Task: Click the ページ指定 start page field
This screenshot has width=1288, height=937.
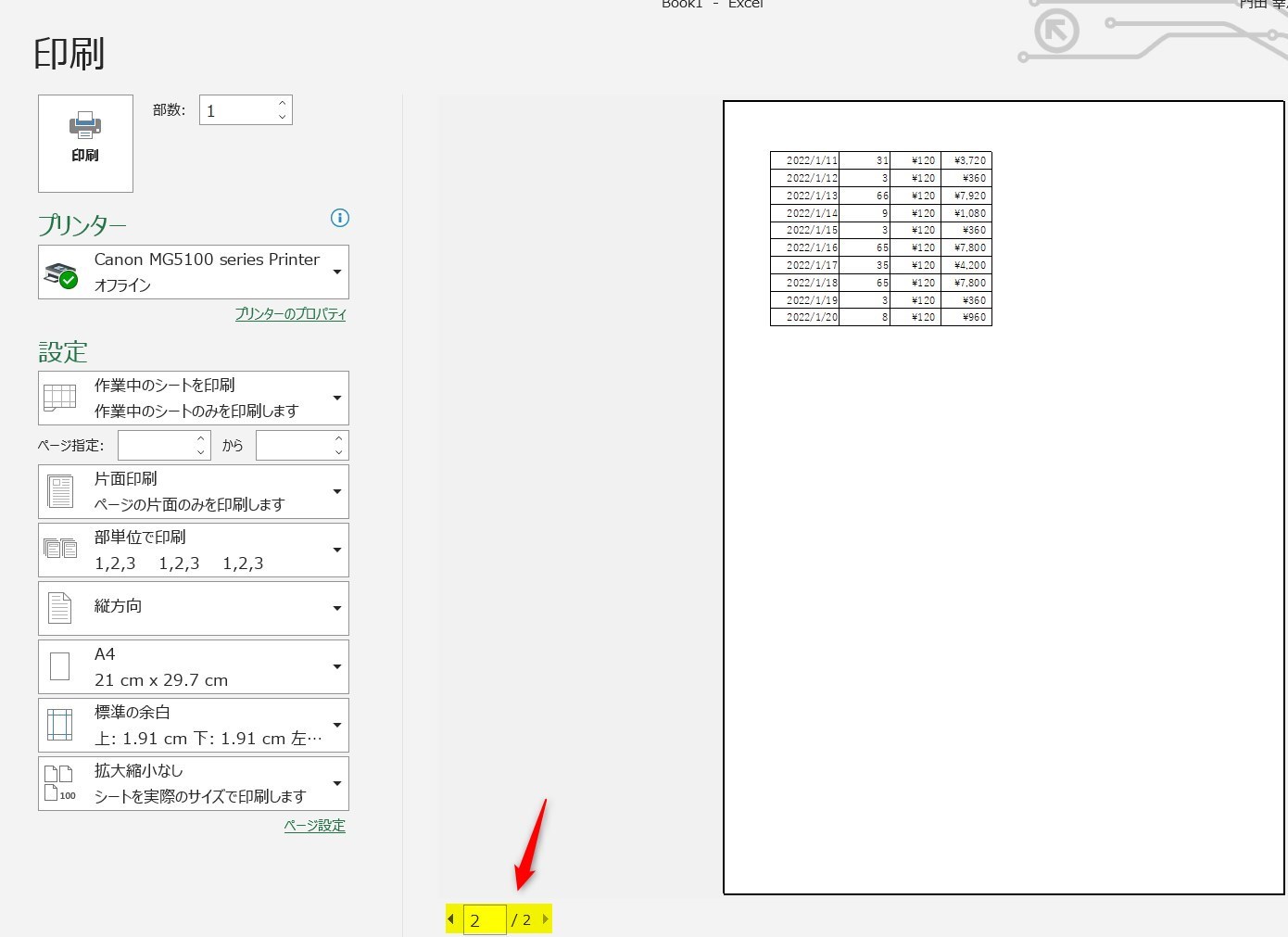Action: point(156,446)
